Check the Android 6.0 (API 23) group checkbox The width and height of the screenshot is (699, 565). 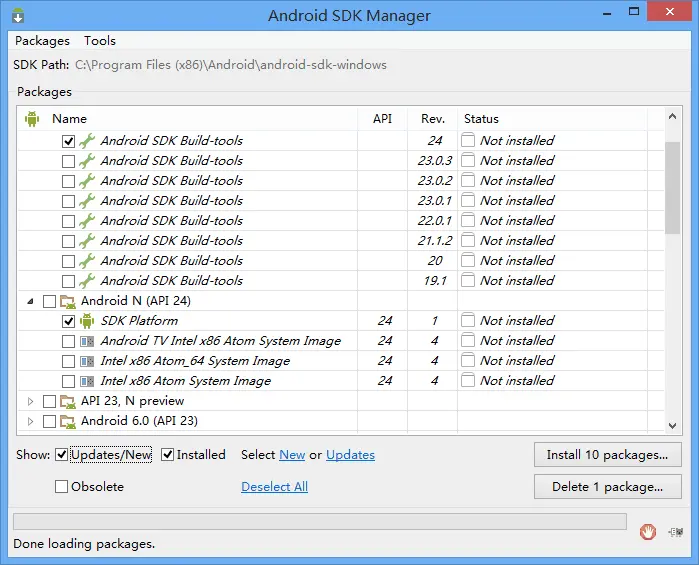coord(49,421)
